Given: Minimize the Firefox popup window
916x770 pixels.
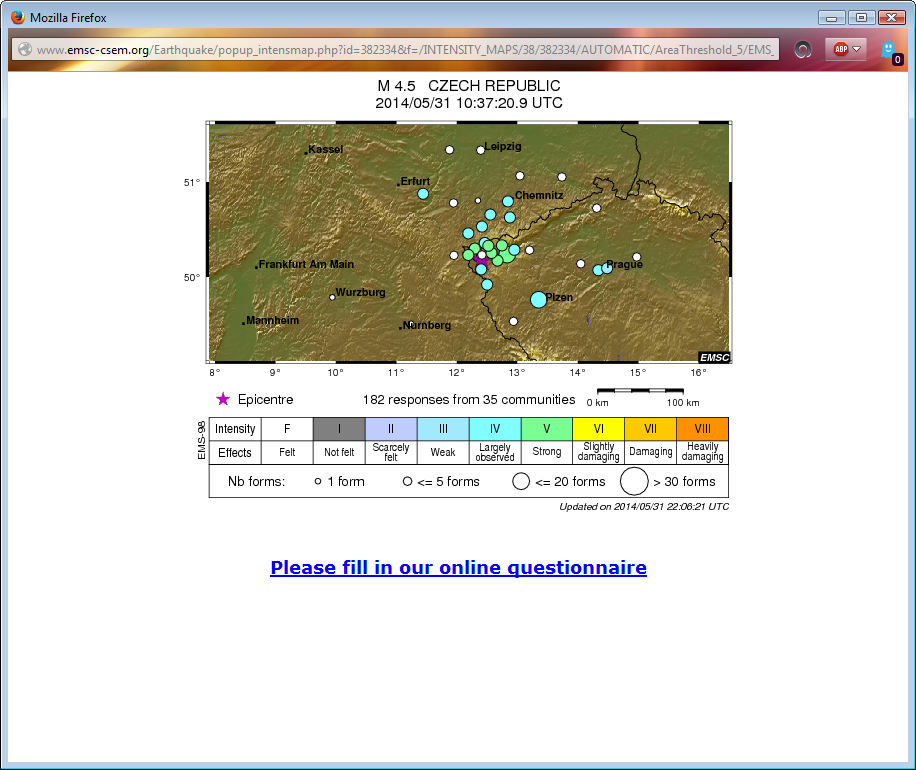Looking at the screenshot, I should [x=831, y=18].
